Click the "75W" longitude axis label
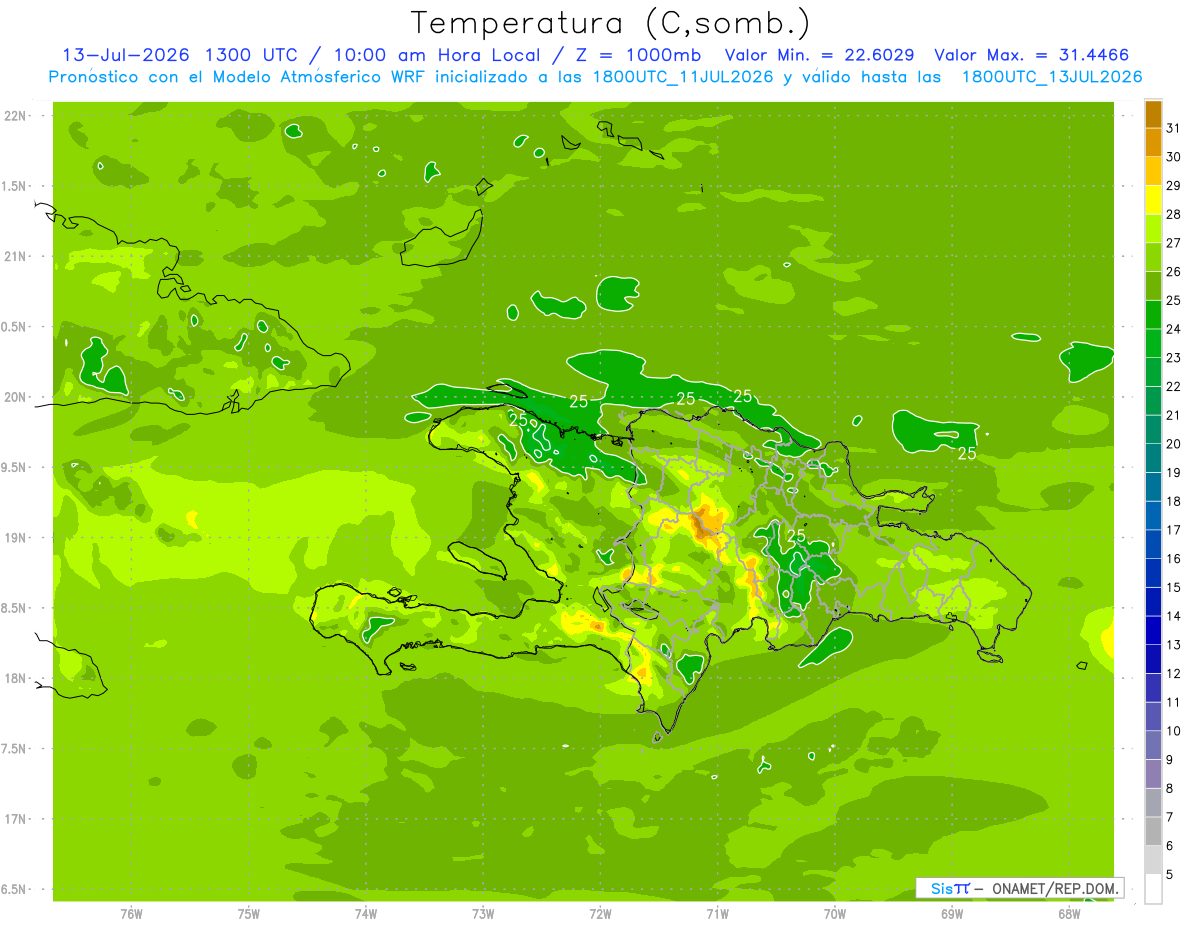Image resolution: width=1200 pixels, height=927 pixels. point(249,914)
